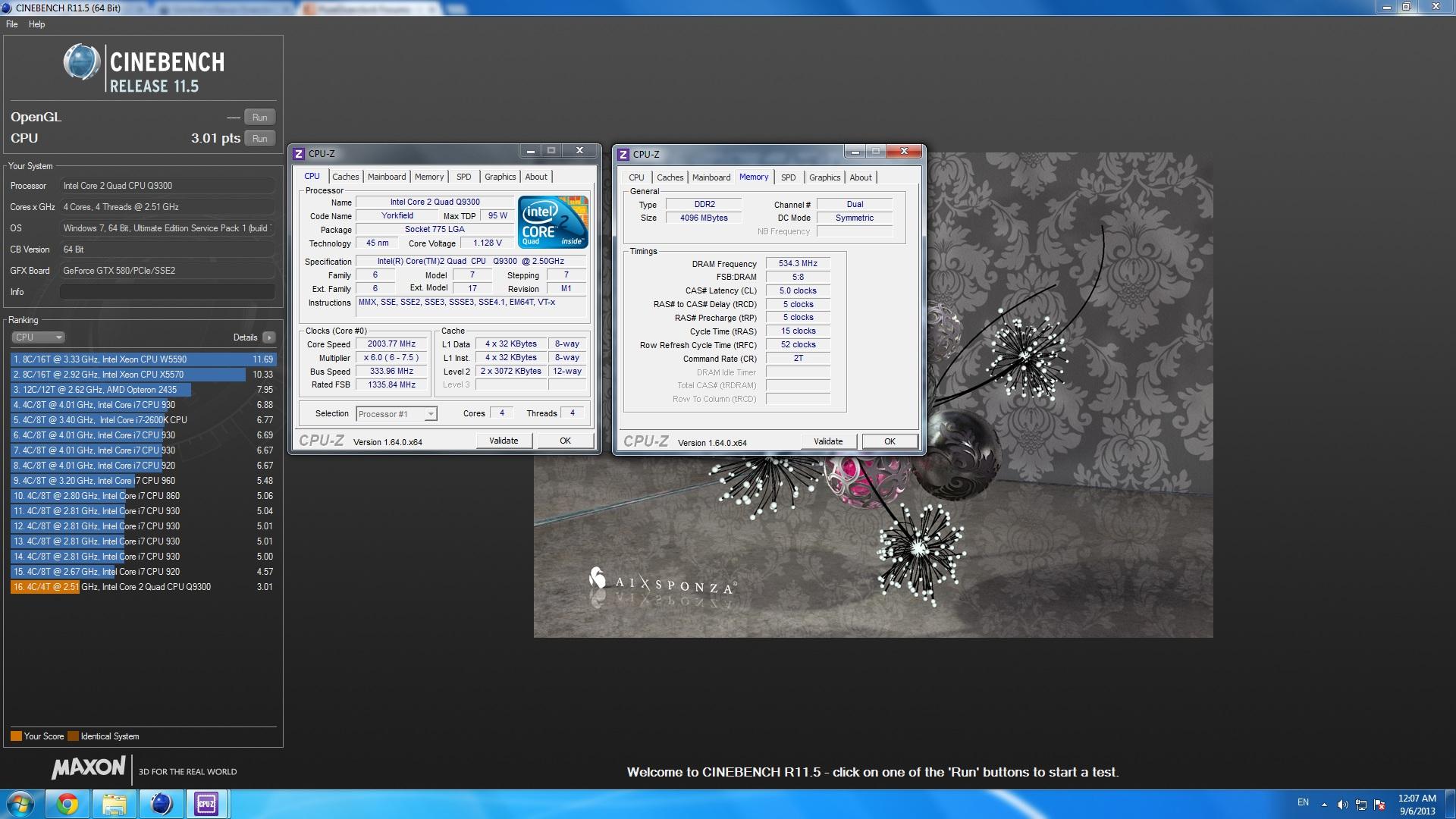Screen dimensions: 1456x819
Task: Switch to Mainboard tab in left CPU-Z
Action: click(x=387, y=177)
